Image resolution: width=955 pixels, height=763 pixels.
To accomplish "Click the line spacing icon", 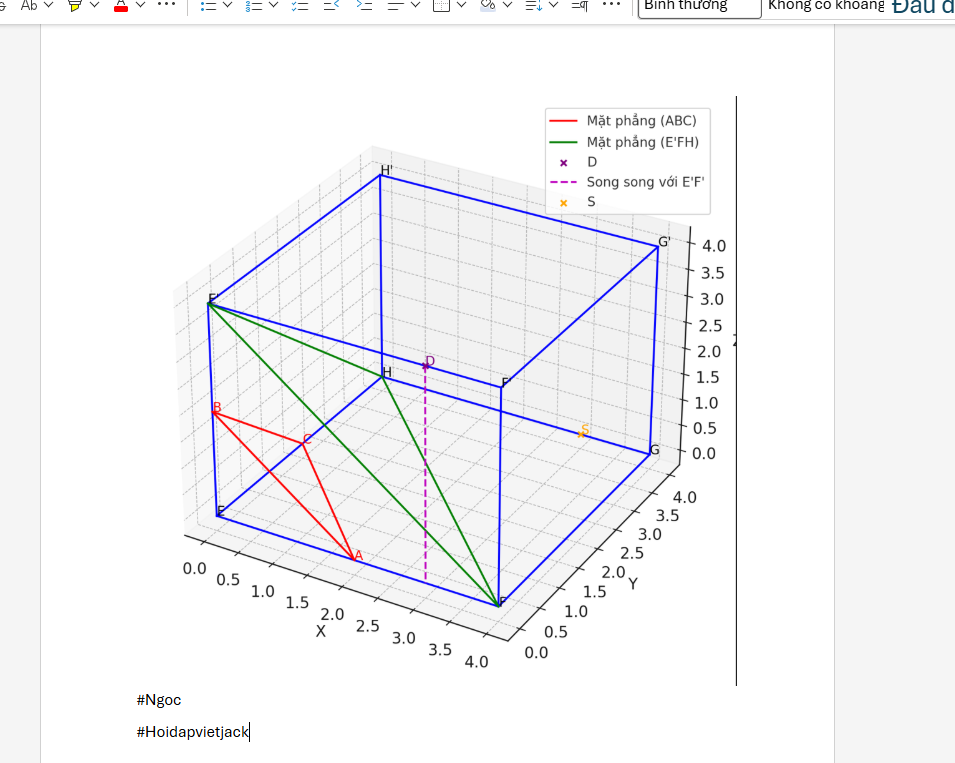I will pyautogui.click(x=533, y=5).
